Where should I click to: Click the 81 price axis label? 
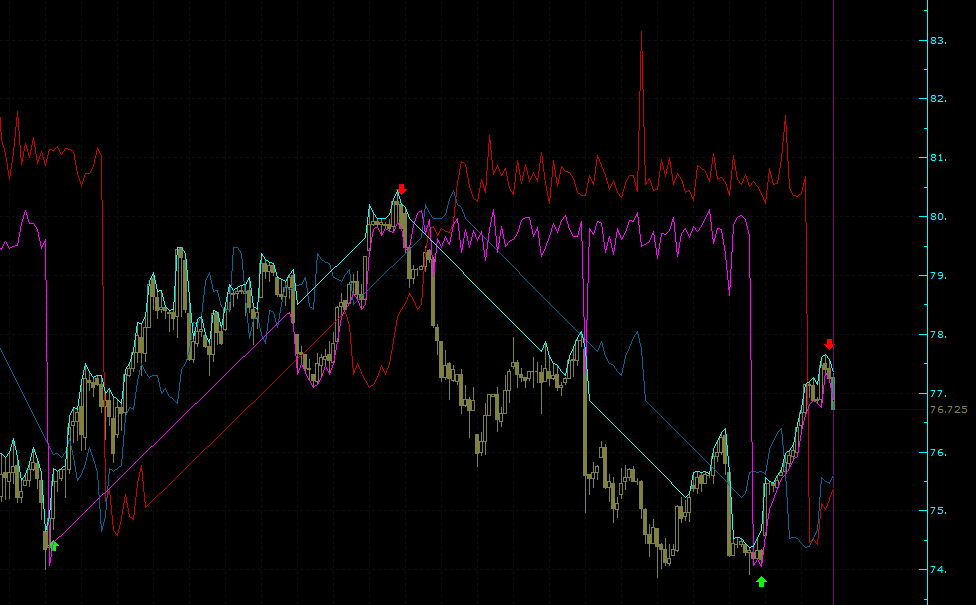coord(938,158)
